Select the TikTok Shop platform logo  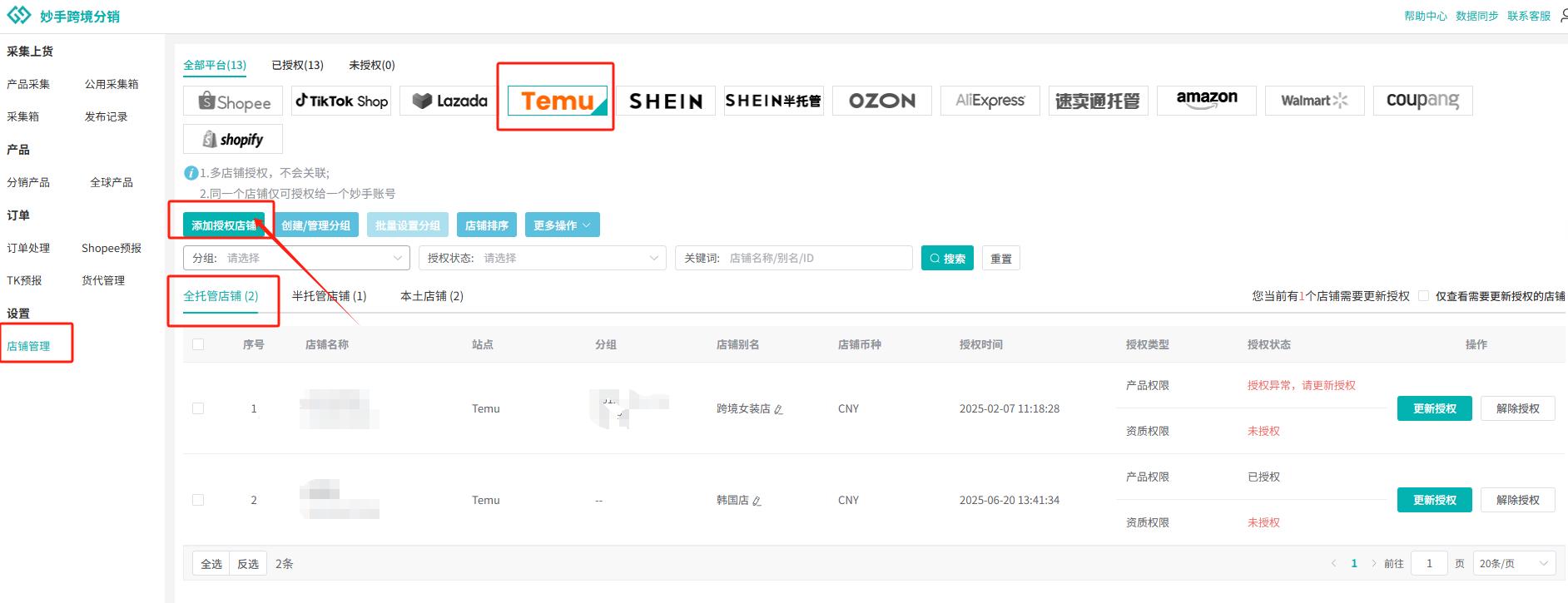pyautogui.click(x=341, y=101)
